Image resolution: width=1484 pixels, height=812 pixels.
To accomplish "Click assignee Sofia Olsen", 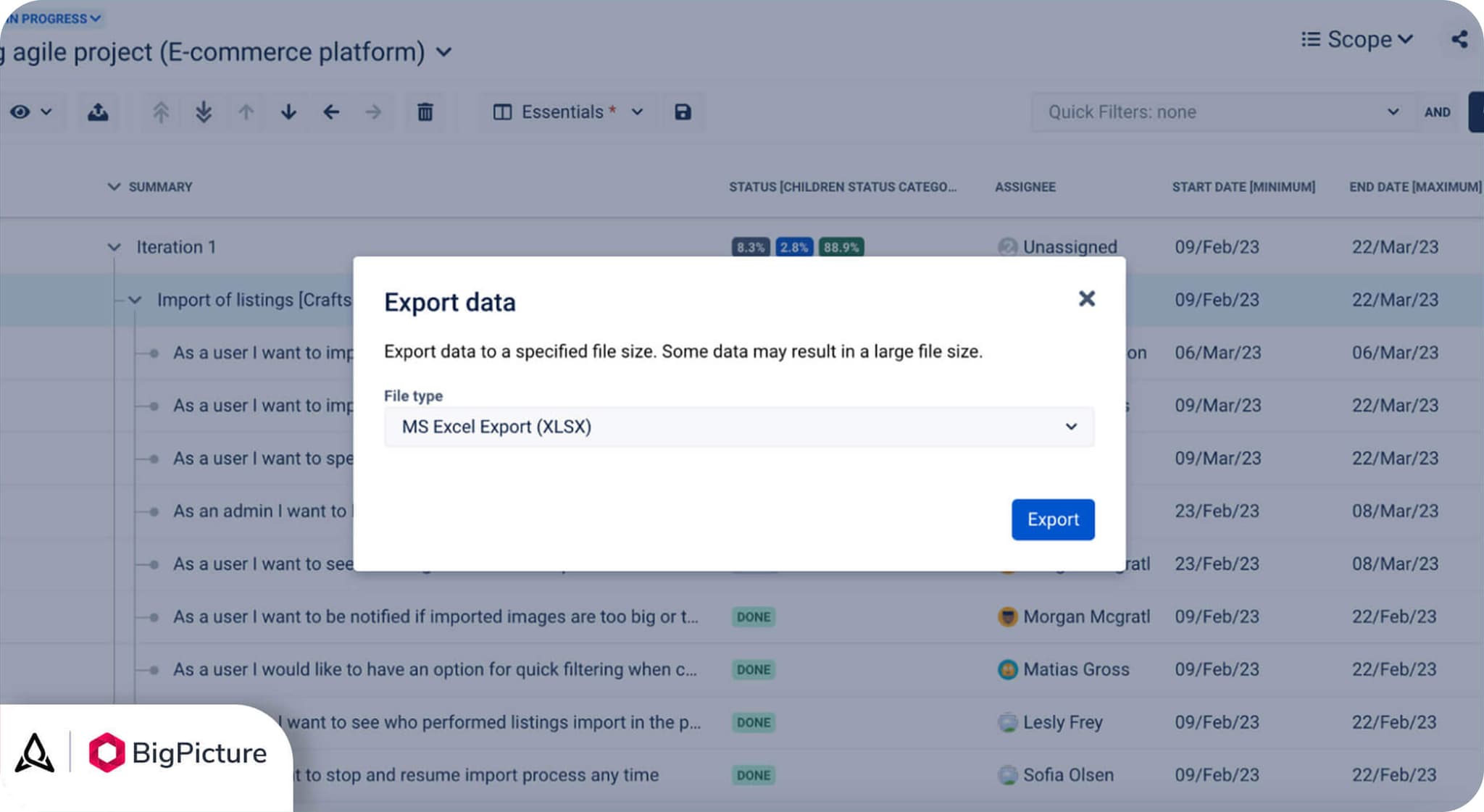I will (x=1055, y=775).
